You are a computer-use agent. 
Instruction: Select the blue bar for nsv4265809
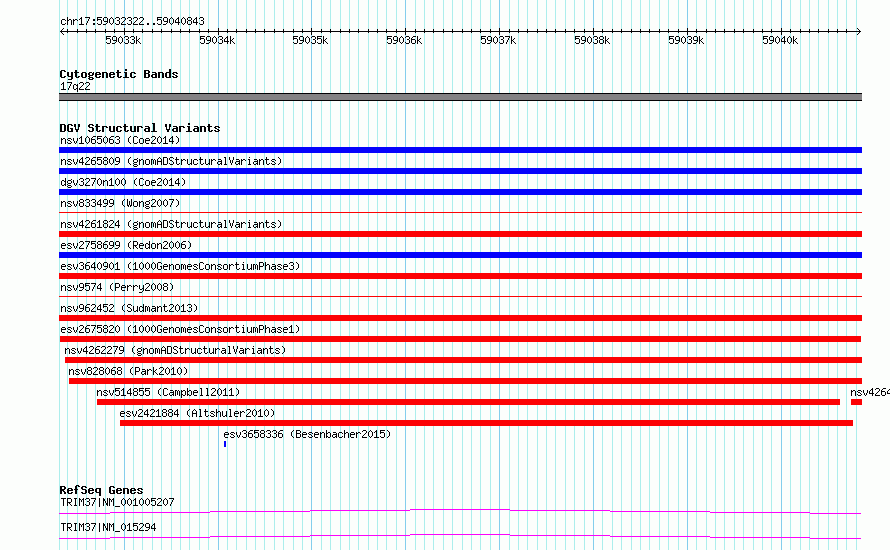[x=460, y=171]
